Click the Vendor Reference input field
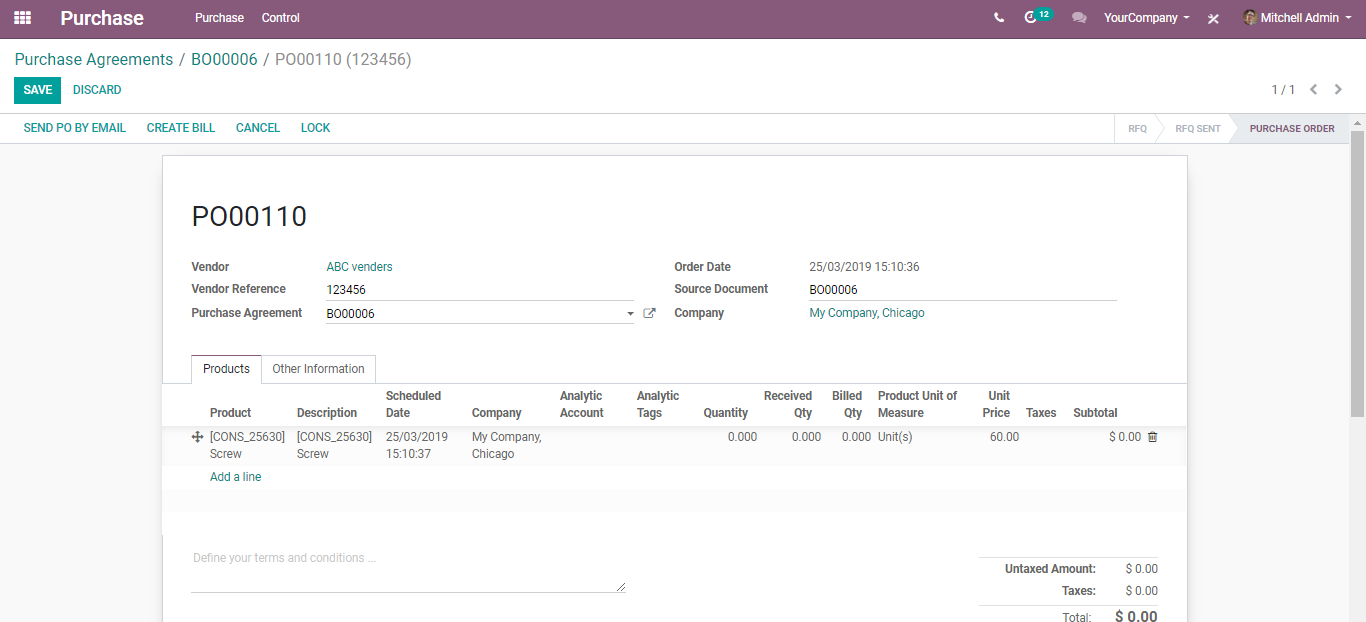 (479, 290)
